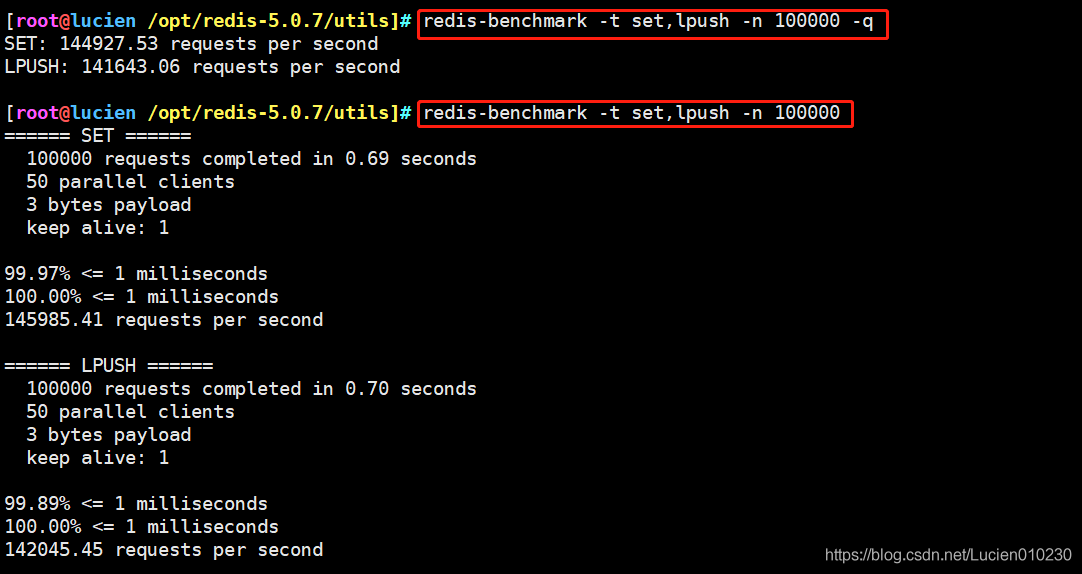The height and width of the screenshot is (574, 1082).
Task: Click "100.00% <= 1 milliseconds" under LPUSH
Action: [141, 527]
